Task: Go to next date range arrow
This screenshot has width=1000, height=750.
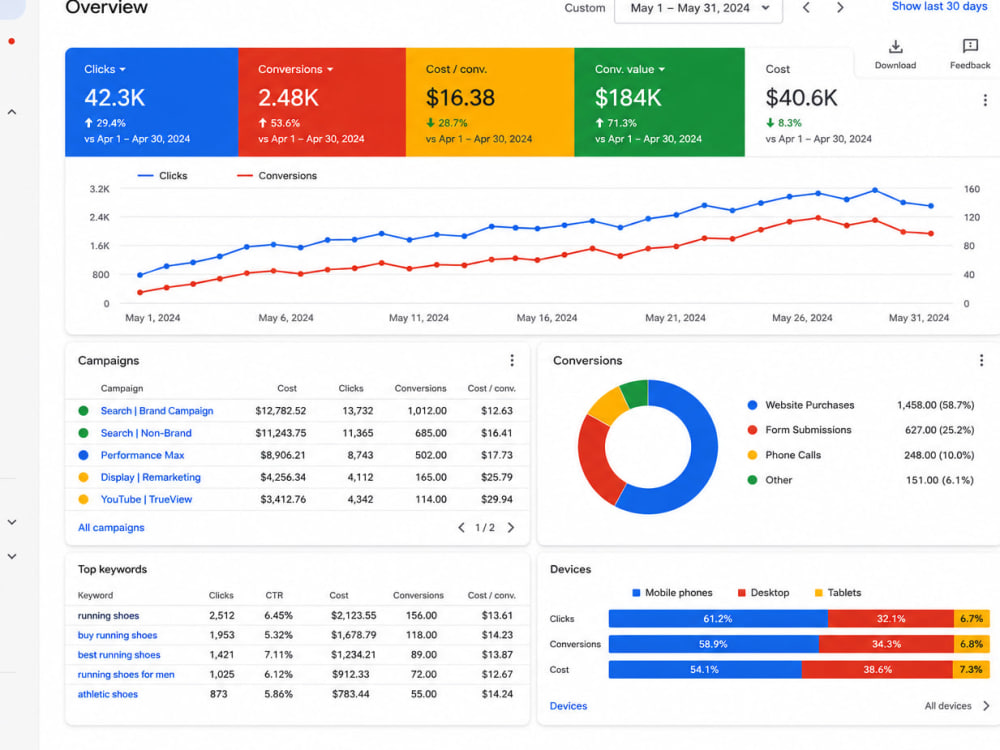Action: [x=840, y=8]
